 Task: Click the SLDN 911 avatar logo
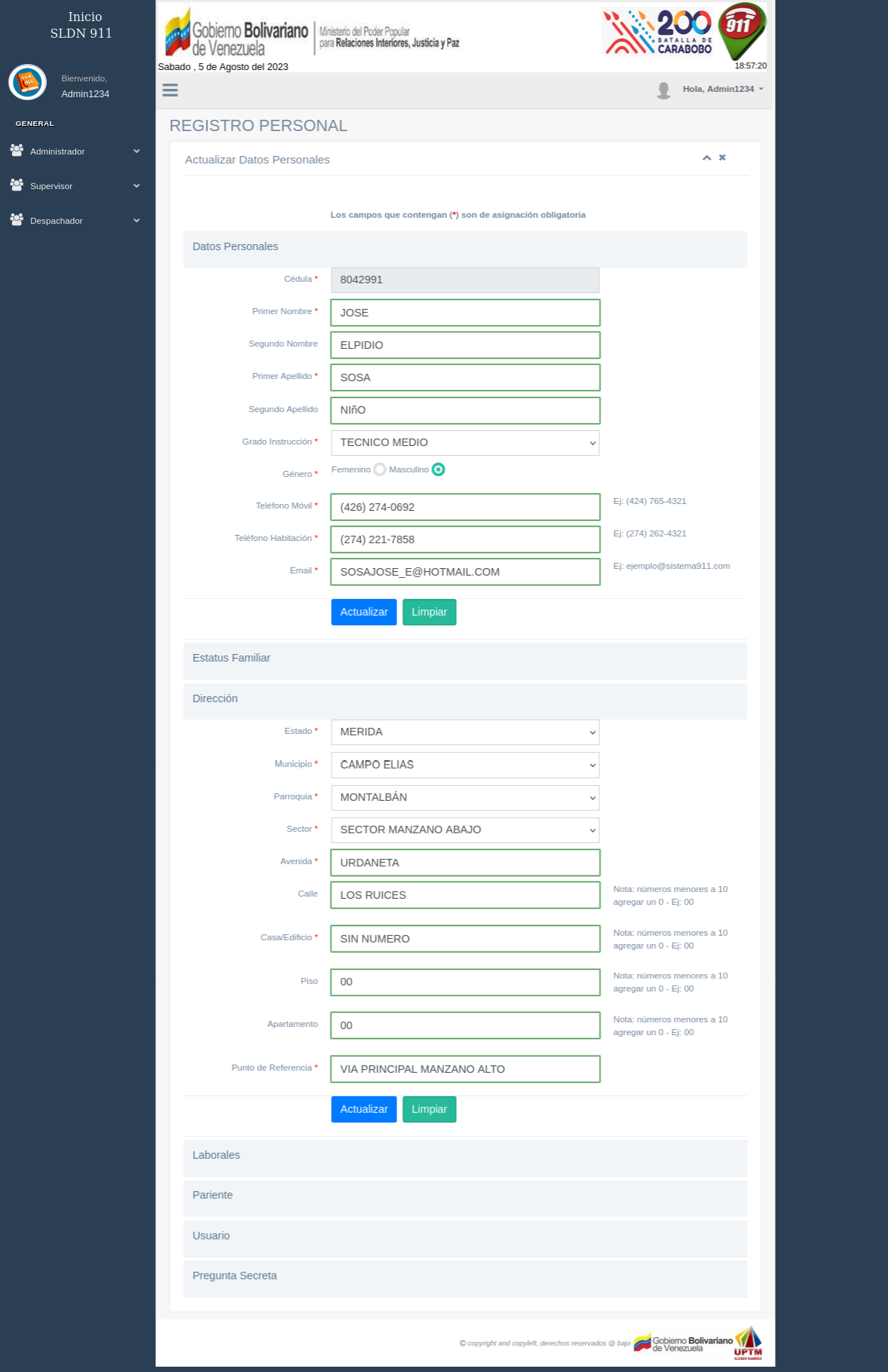[28, 82]
